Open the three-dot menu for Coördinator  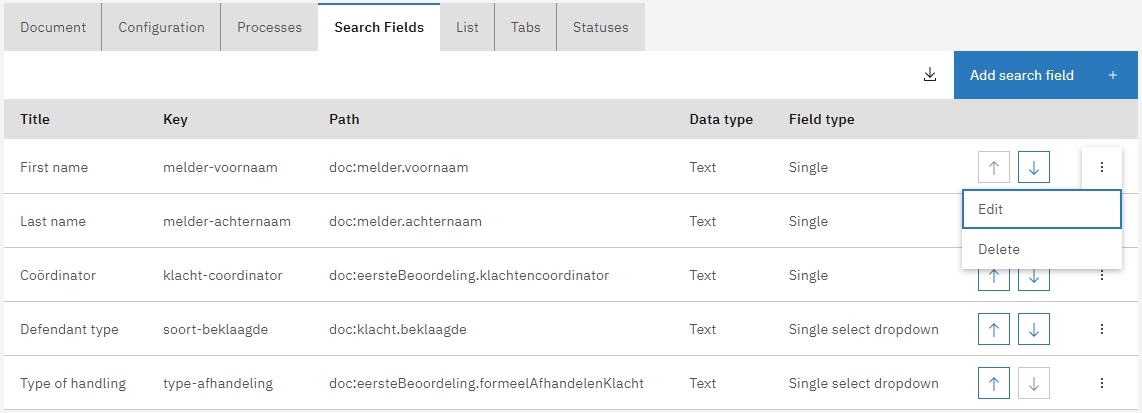(1101, 276)
